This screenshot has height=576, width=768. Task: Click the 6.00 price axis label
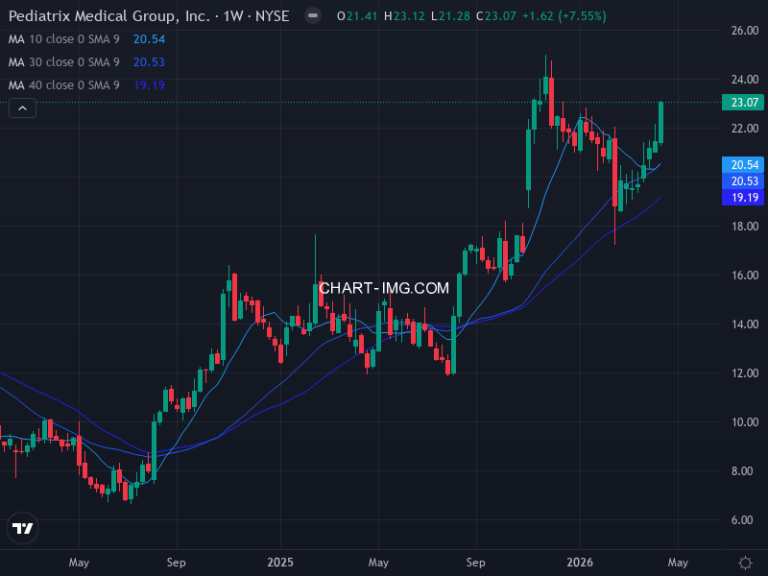[744, 520]
